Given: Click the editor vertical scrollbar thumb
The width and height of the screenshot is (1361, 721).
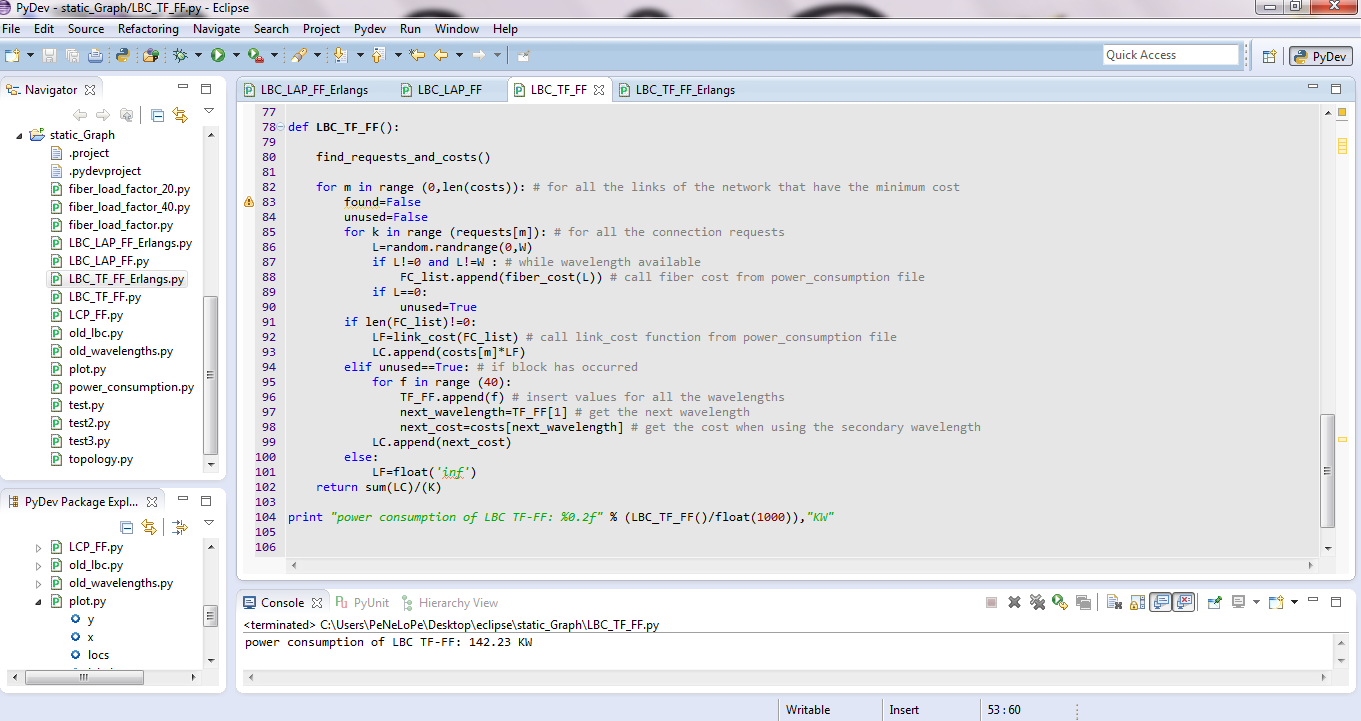Looking at the screenshot, I should pos(1328,470).
